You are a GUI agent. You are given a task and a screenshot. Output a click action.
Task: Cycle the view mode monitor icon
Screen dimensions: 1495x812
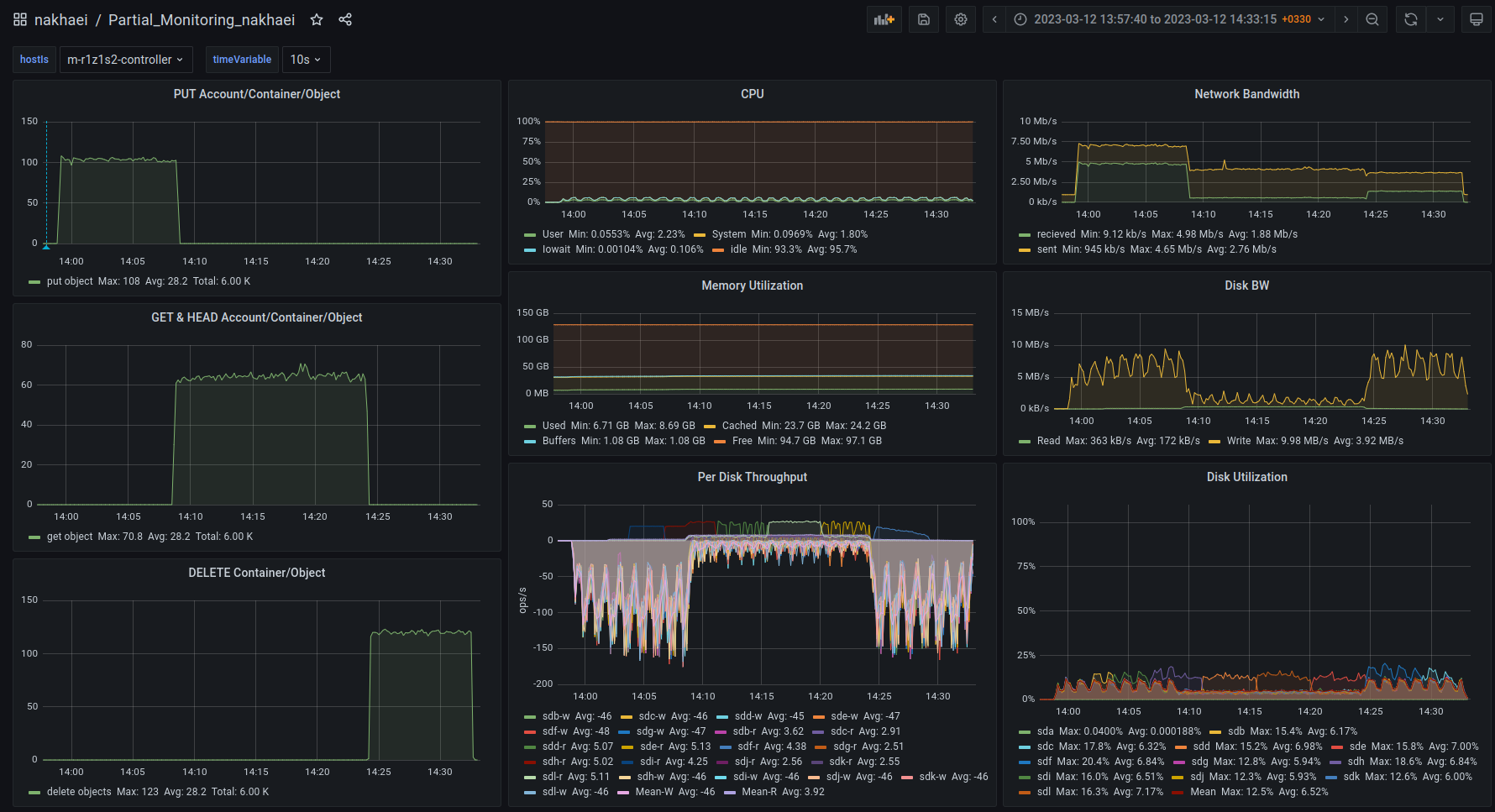[x=1476, y=19]
